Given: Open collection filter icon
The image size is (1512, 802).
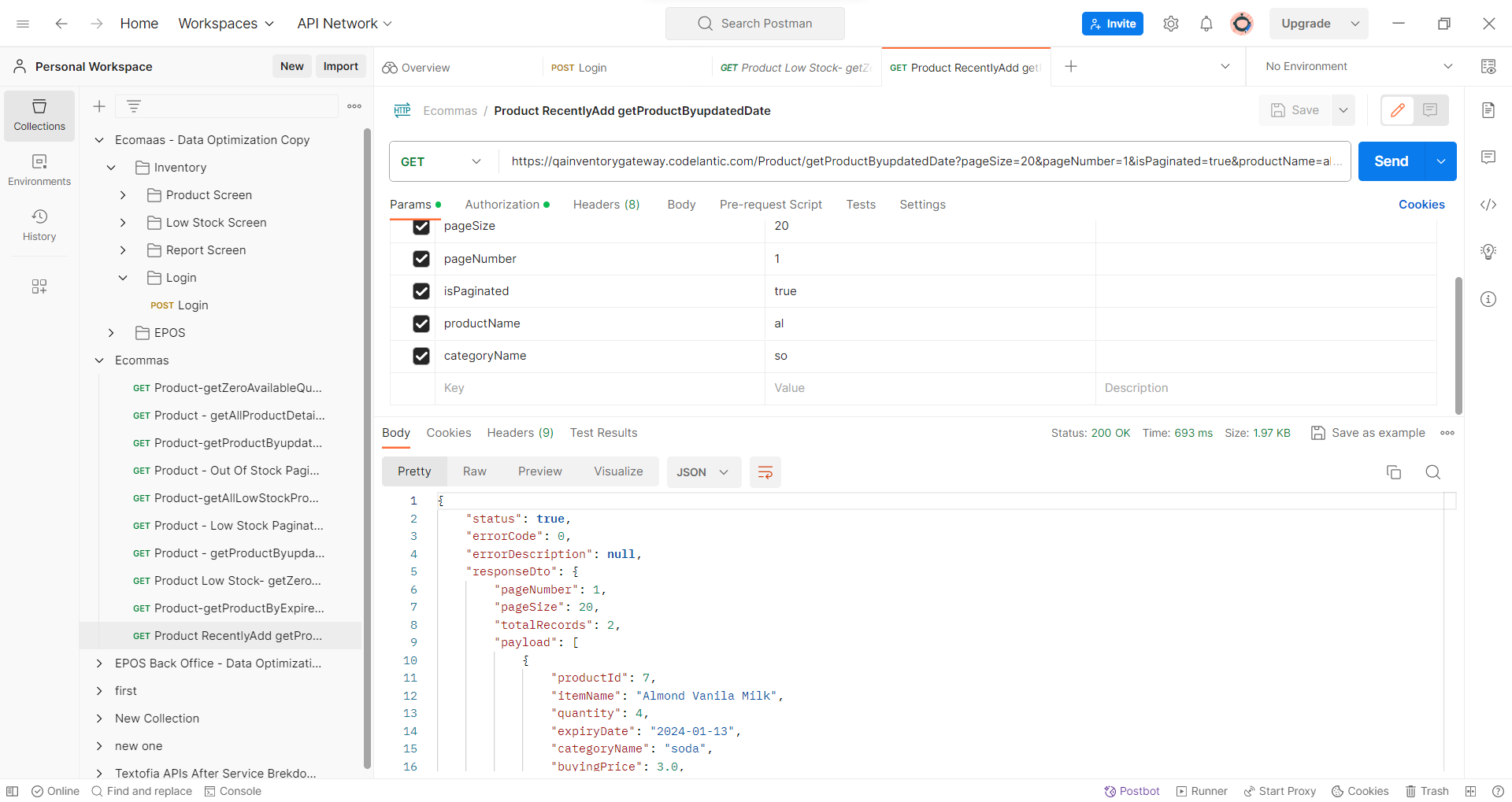Looking at the screenshot, I should click(134, 106).
